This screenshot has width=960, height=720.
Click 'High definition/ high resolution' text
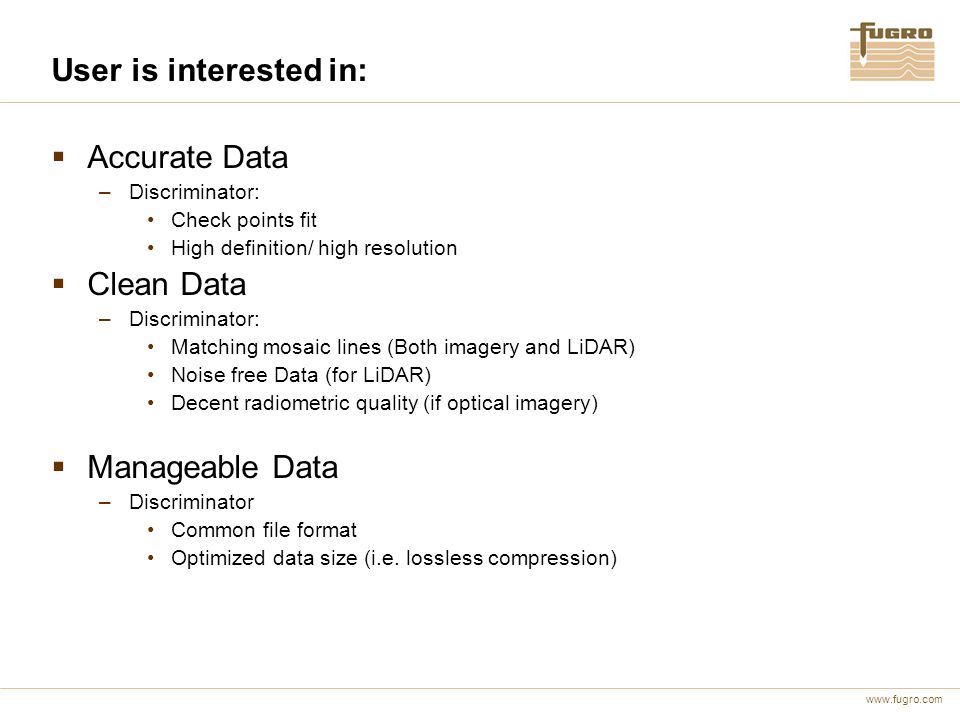(x=314, y=248)
